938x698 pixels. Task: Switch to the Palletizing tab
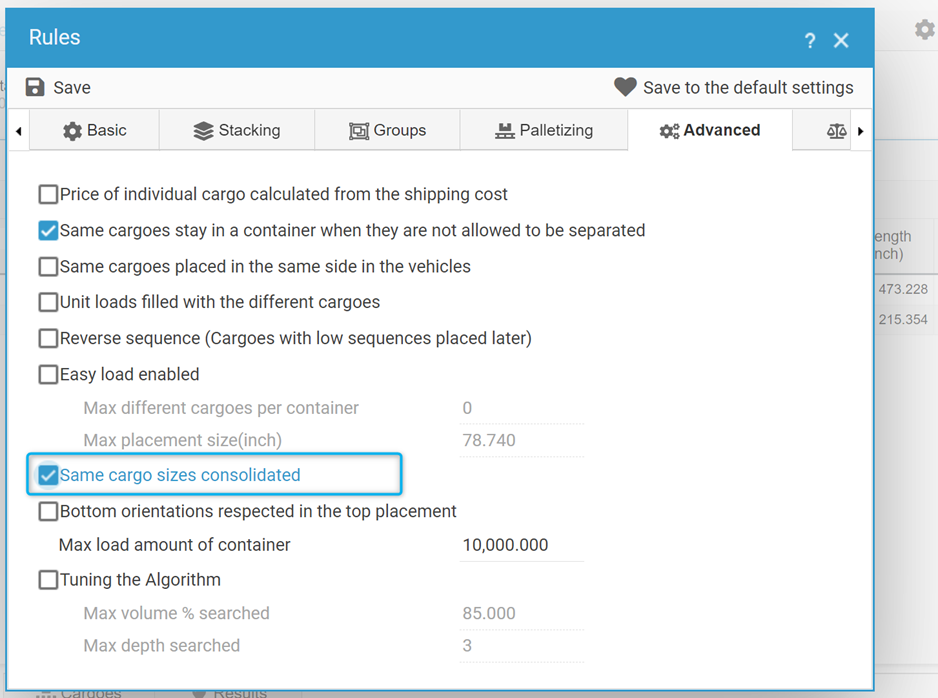point(544,130)
